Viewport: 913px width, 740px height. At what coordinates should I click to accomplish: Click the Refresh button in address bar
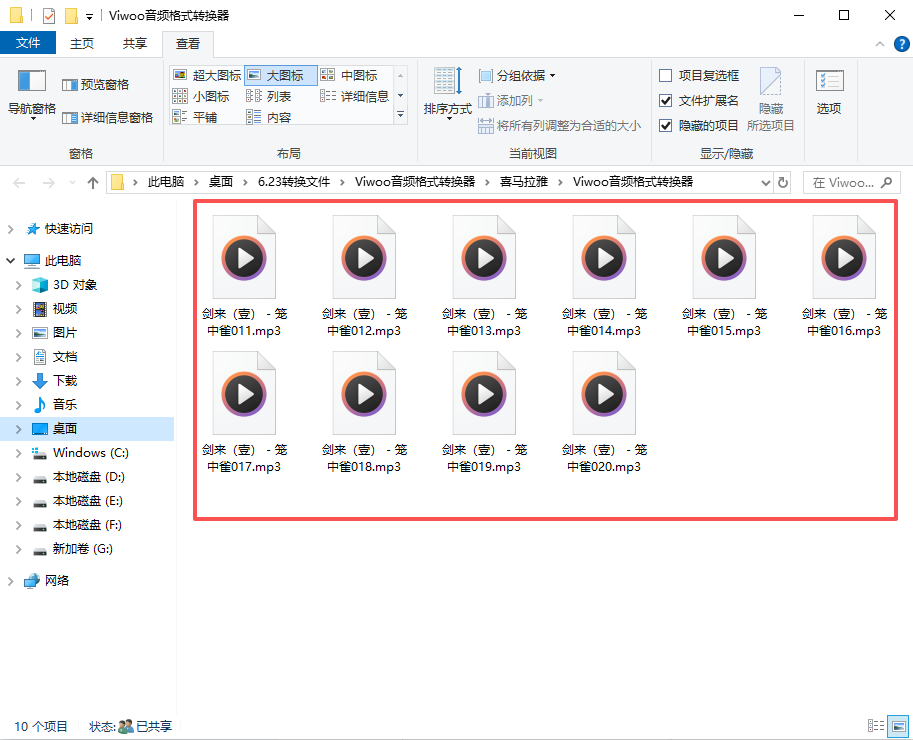click(783, 183)
